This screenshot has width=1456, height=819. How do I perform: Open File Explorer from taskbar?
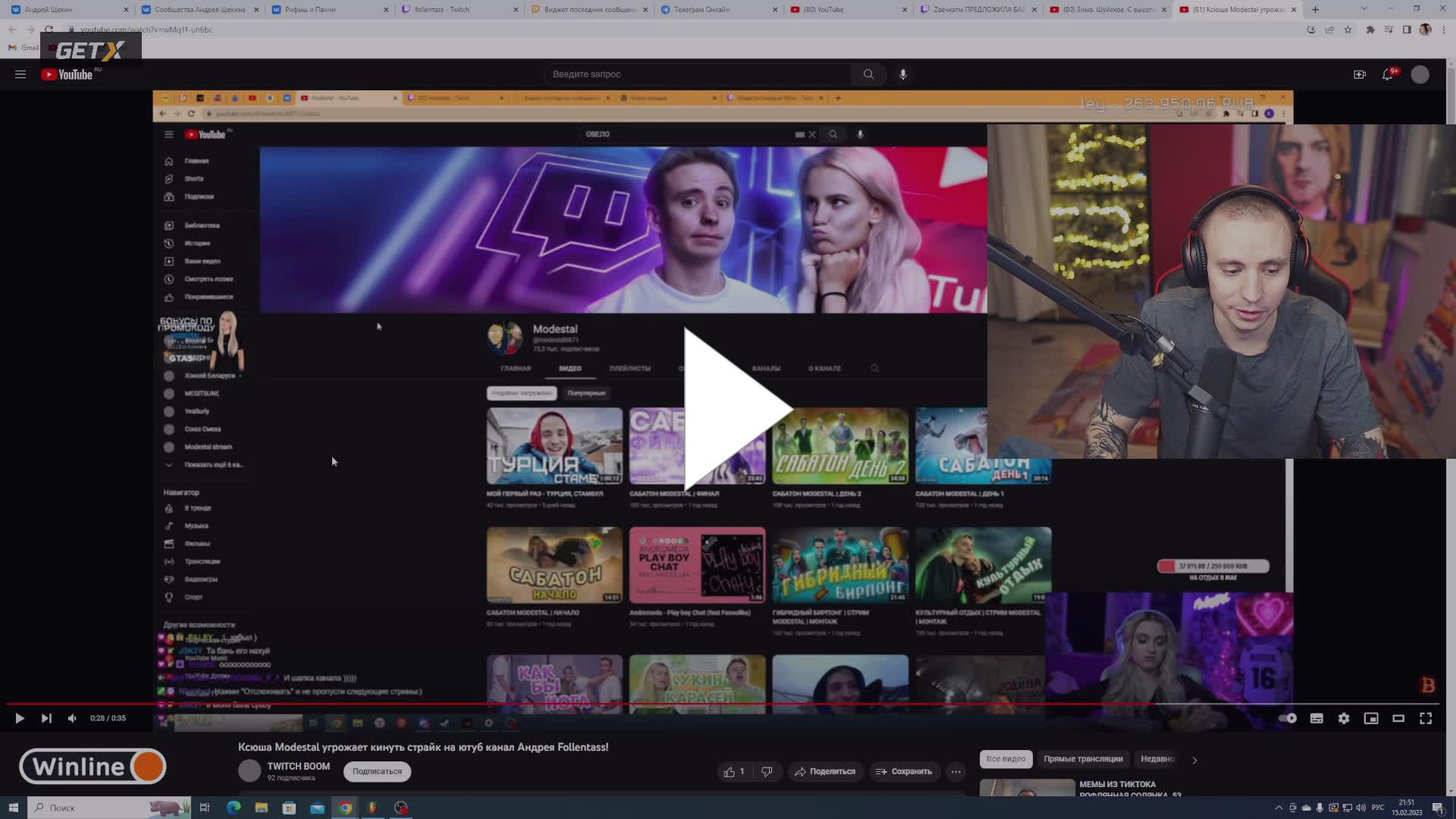click(x=262, y=808)
